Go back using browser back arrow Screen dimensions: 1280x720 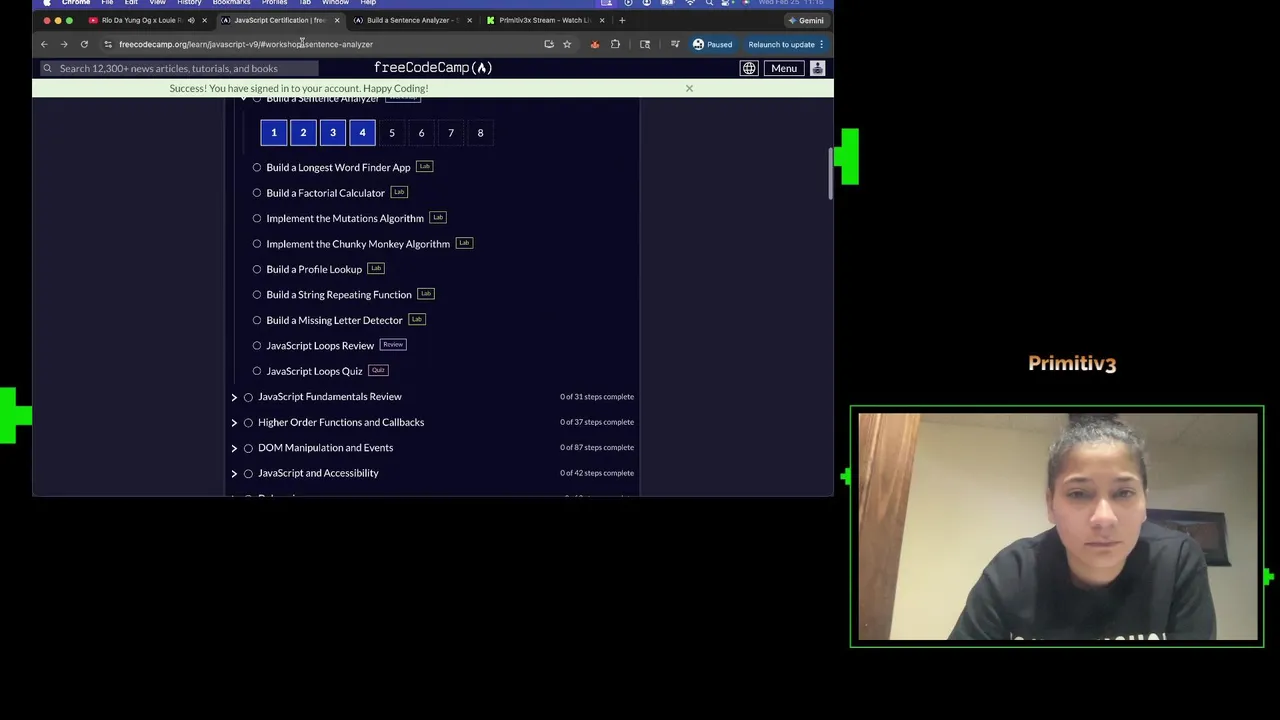coord(44,44)
